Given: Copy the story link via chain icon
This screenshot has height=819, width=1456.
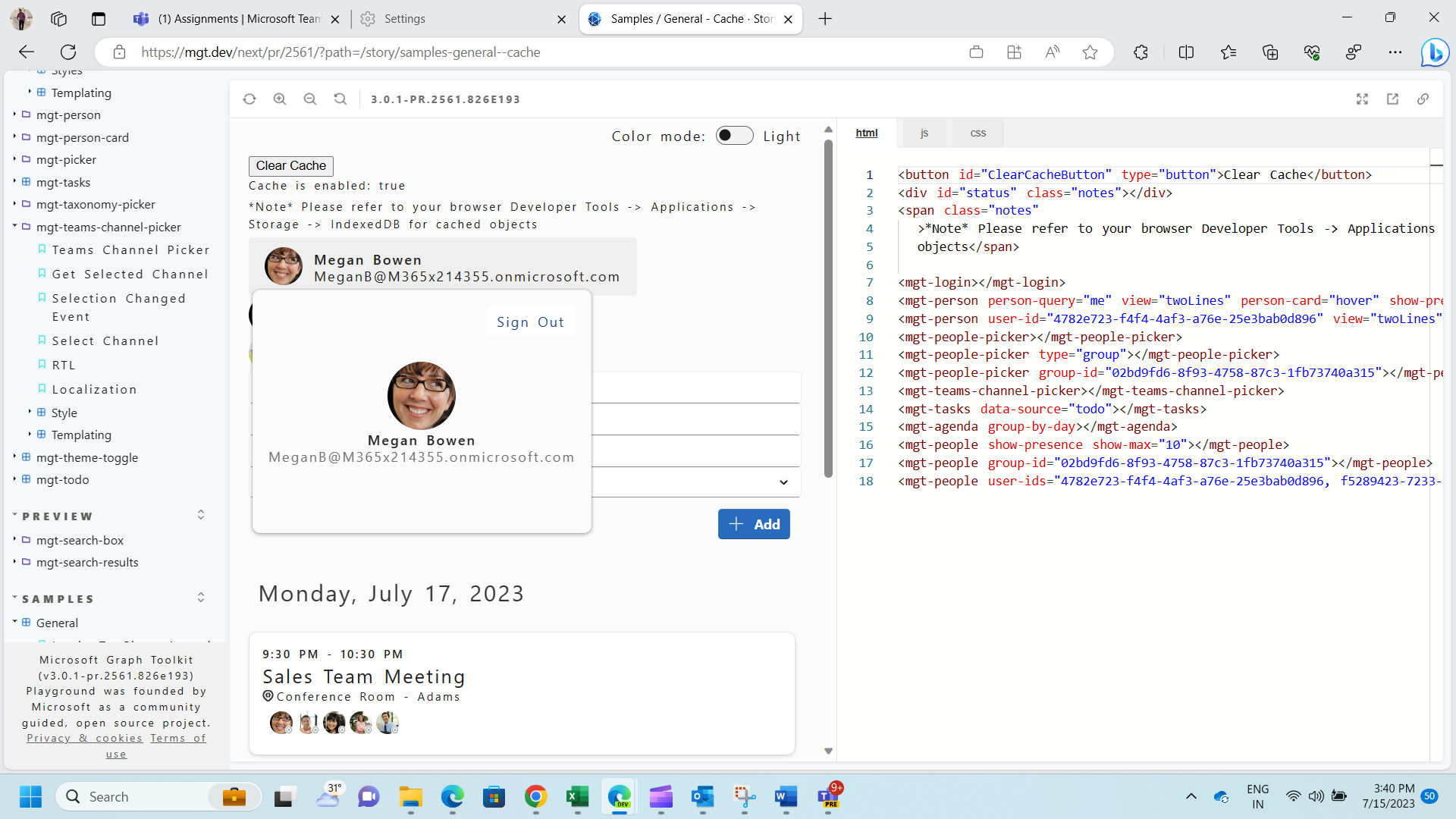Looking at the screenshot, I should tap(1423, 99).
